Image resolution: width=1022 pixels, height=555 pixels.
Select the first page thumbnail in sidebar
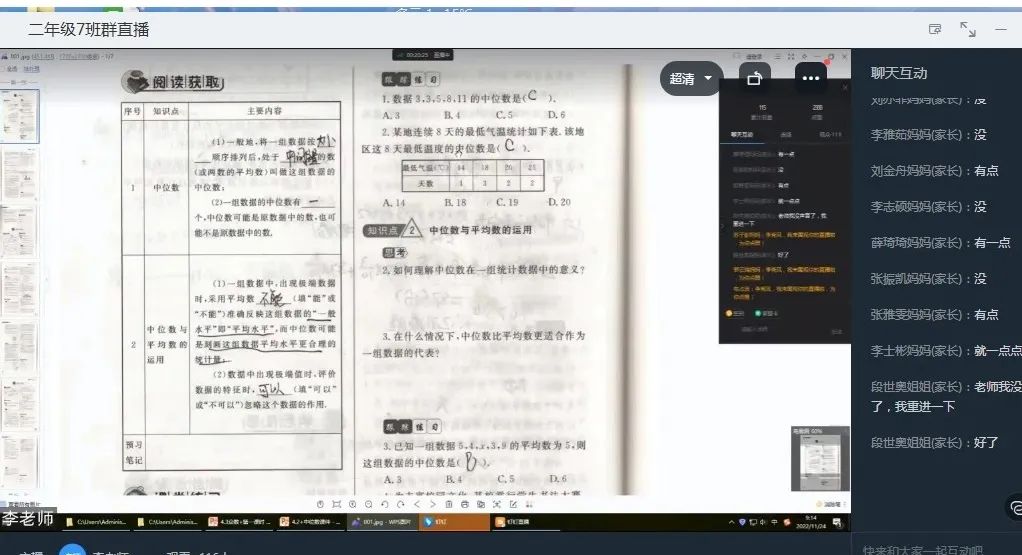point(20,115)
